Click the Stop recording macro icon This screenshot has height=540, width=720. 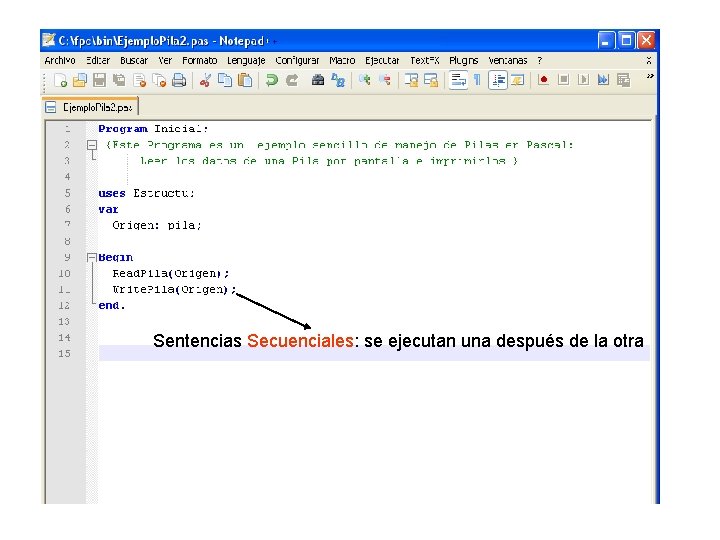[563, 80]
